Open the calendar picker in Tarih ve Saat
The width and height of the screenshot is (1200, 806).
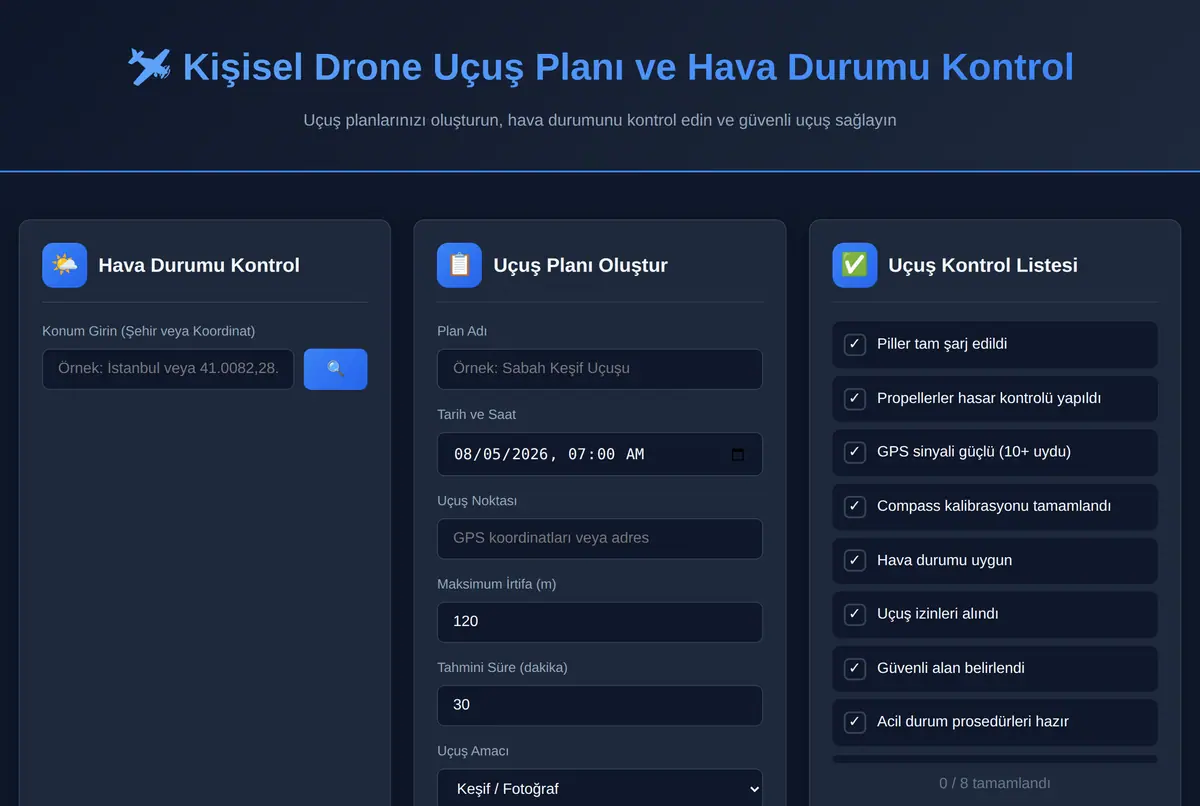(738, 454)
